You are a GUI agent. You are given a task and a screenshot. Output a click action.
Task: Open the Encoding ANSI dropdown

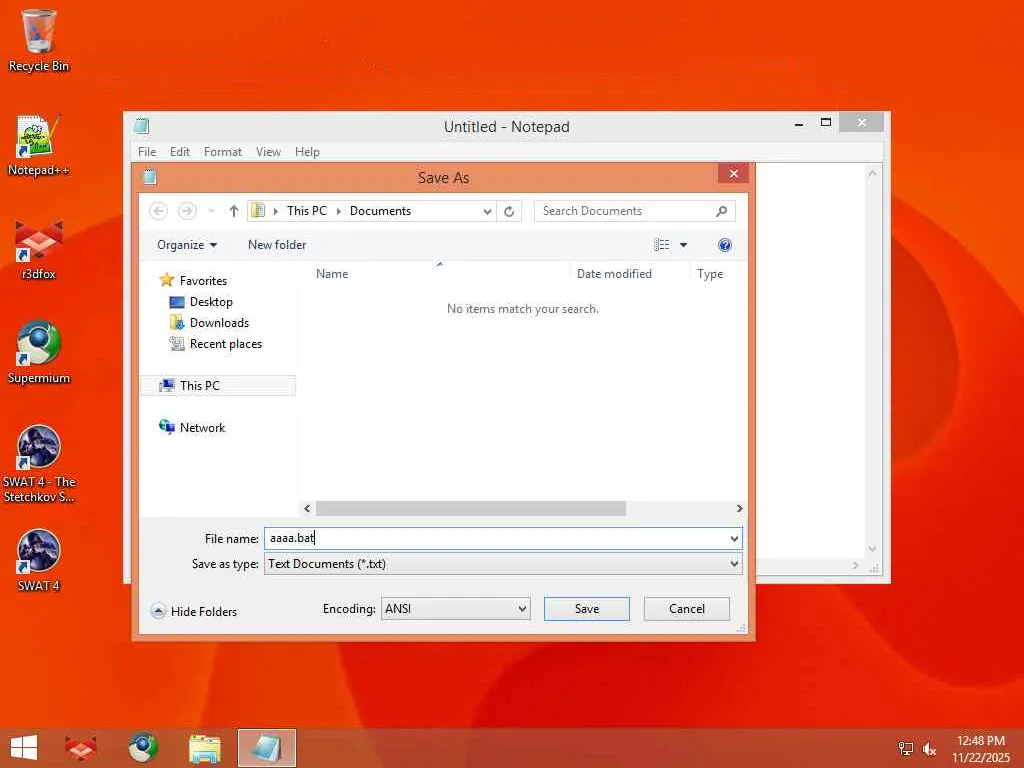pyautogui.click(x=455, y=609)
